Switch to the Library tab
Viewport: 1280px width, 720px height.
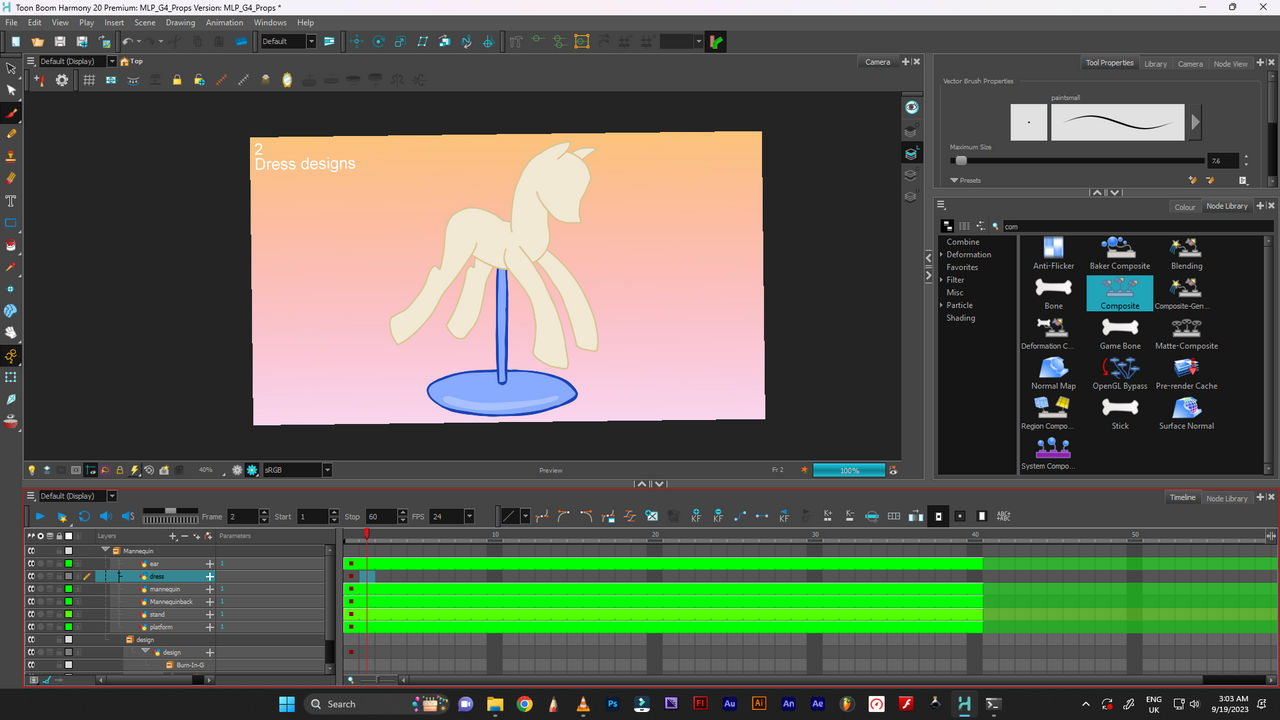coord(1155,64)
